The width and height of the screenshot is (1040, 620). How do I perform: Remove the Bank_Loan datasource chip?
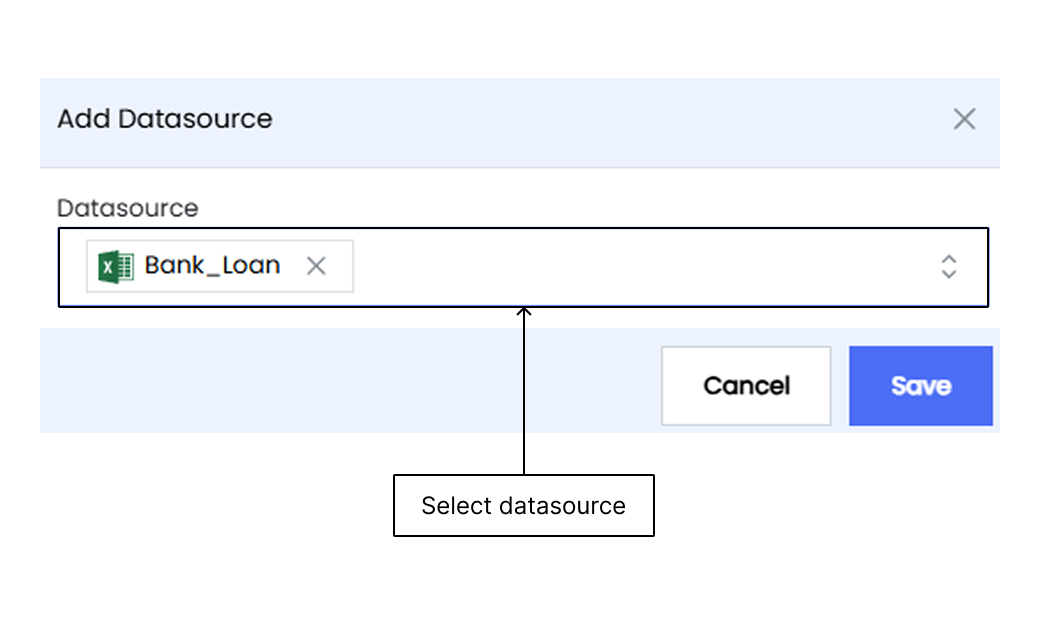point(316,266)
